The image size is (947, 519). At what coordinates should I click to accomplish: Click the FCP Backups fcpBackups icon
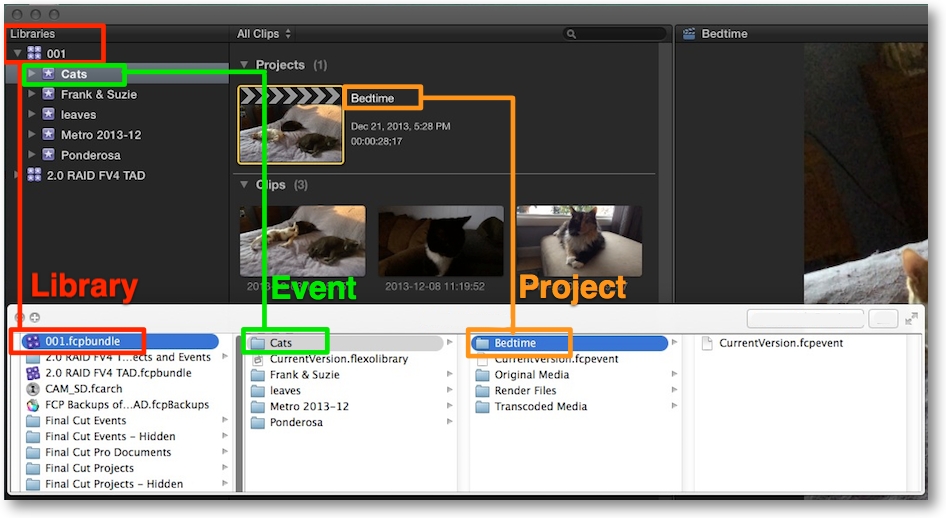[33, 405]
